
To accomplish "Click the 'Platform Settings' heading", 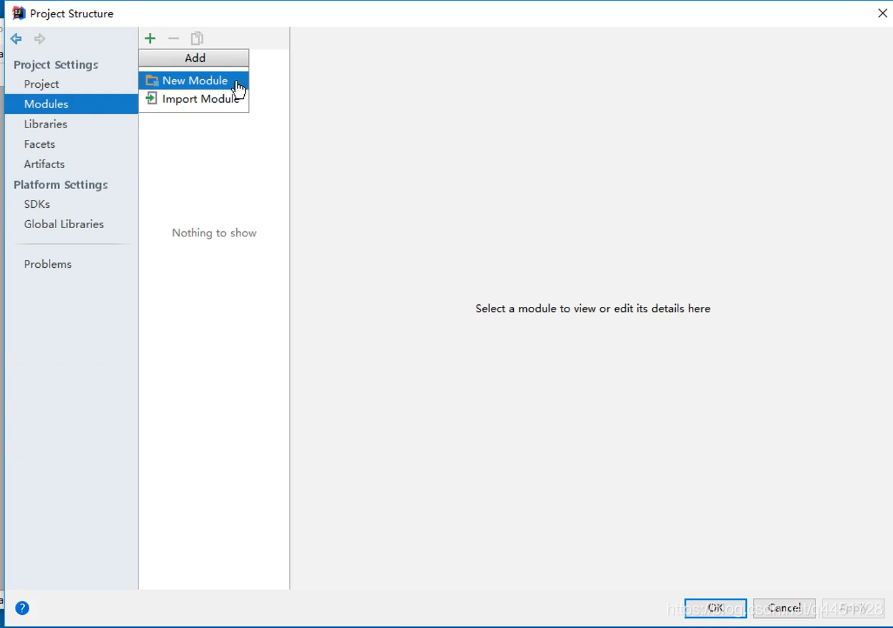I will pyautogui.click(x=60, y=185).
